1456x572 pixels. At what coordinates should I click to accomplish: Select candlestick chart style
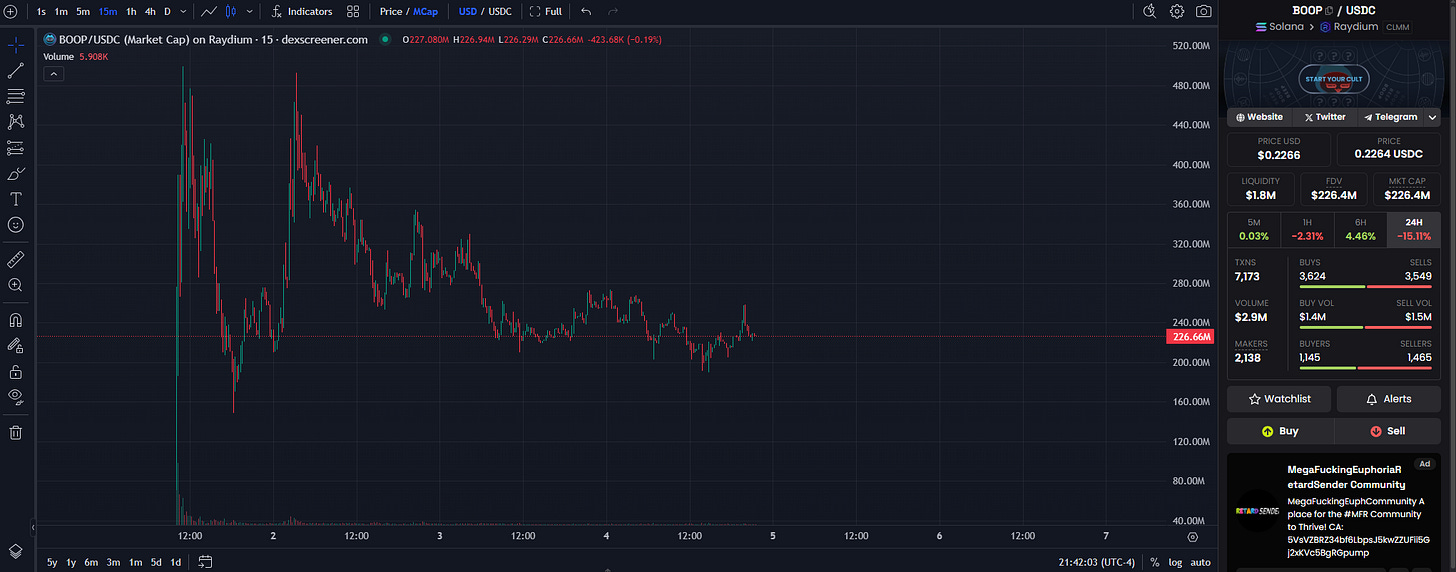[231, 11]
